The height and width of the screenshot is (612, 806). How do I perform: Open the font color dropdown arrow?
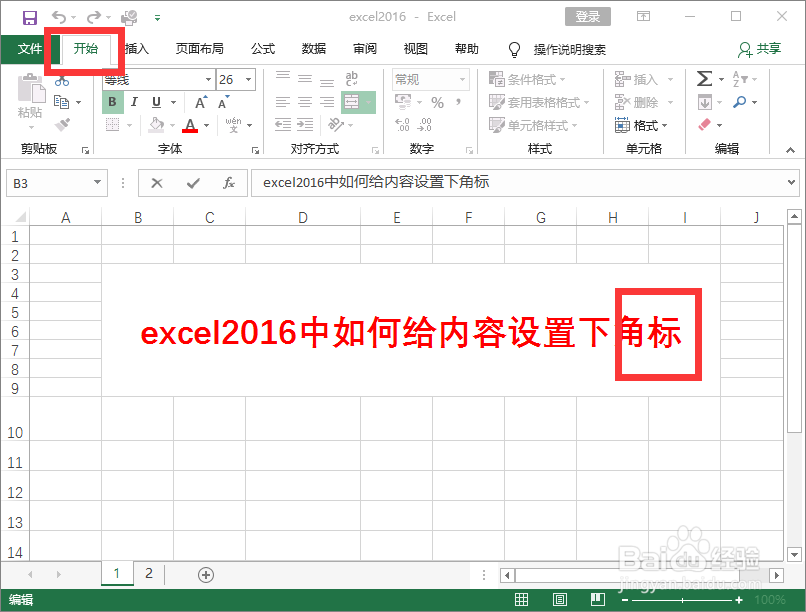[x=207, y=125]
